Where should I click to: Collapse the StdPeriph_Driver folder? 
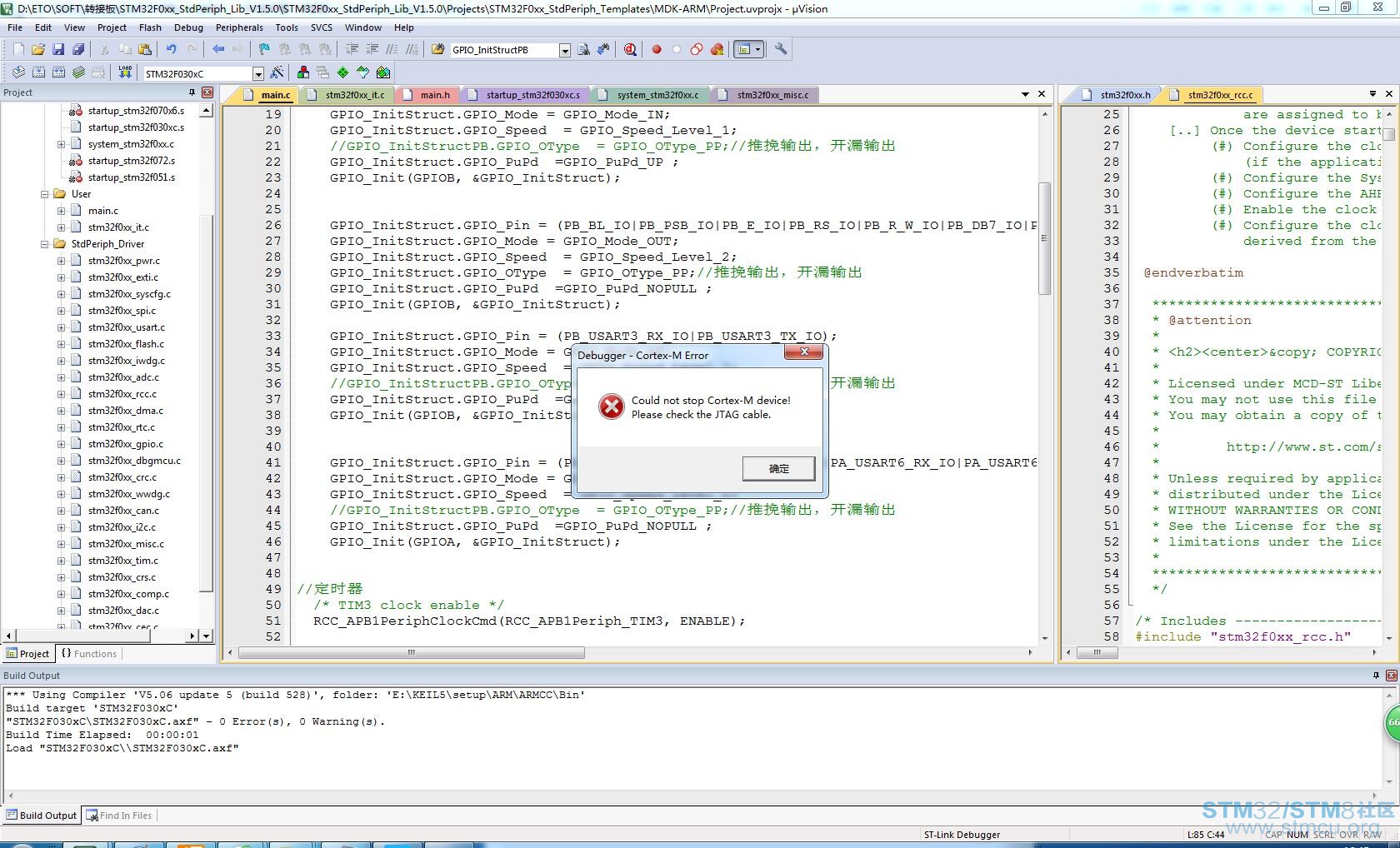pyautogui.click(x=45, y=244)
